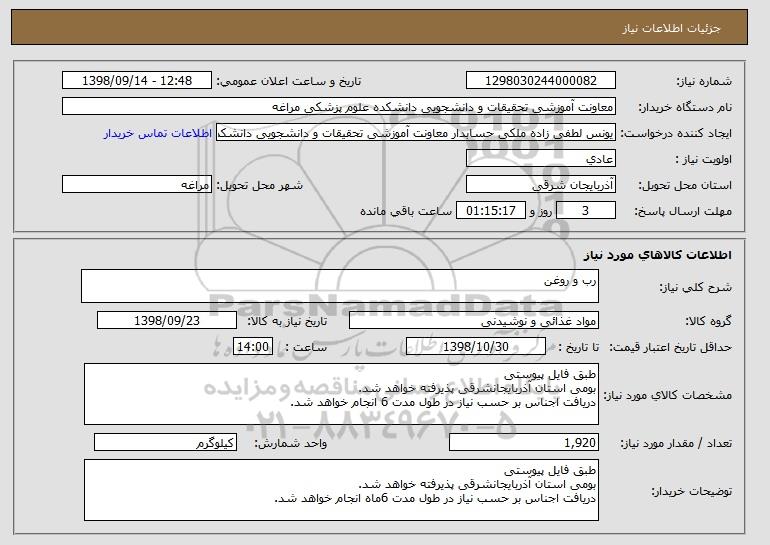Viewport: 770px width, 545px height.
Task: Click the goods specification text box
Action: pyautogui.click(x=341, y=394)
